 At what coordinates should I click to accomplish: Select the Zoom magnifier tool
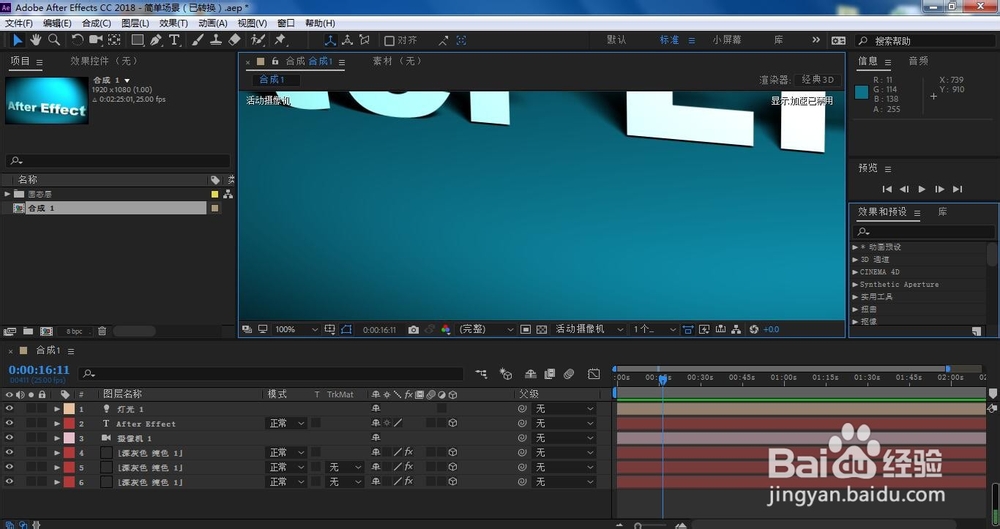pos(54,40)
